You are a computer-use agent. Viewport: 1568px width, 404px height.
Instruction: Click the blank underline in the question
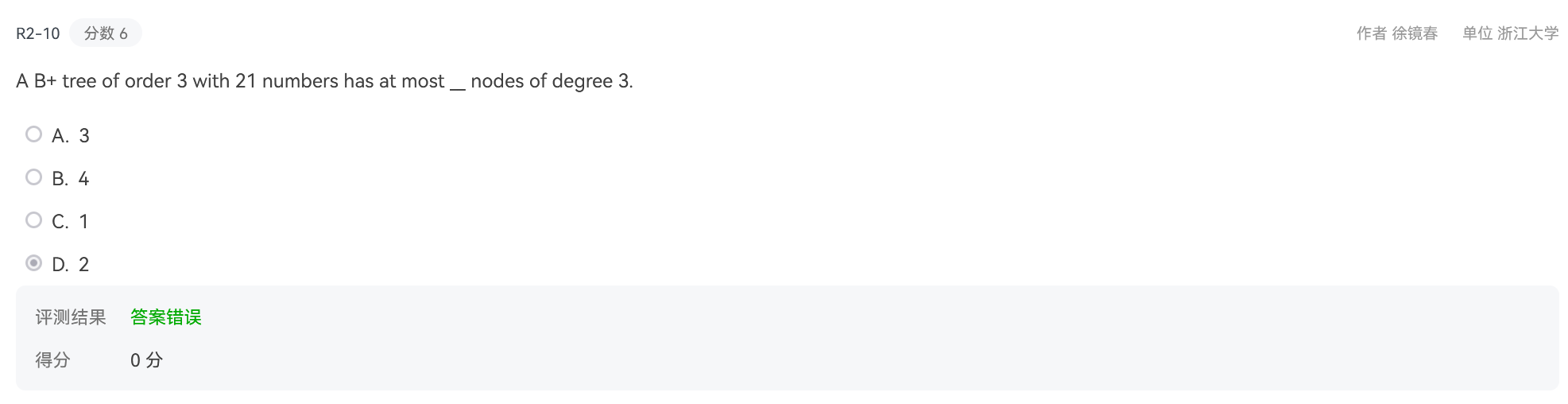pyautogui.click(x=457, y=86)
